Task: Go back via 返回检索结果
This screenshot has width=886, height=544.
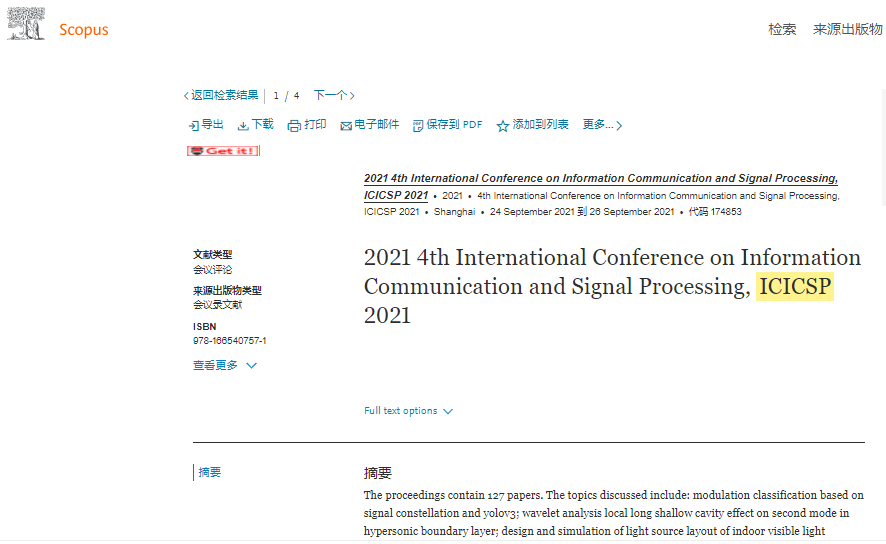Action: (x=221, y=95)
